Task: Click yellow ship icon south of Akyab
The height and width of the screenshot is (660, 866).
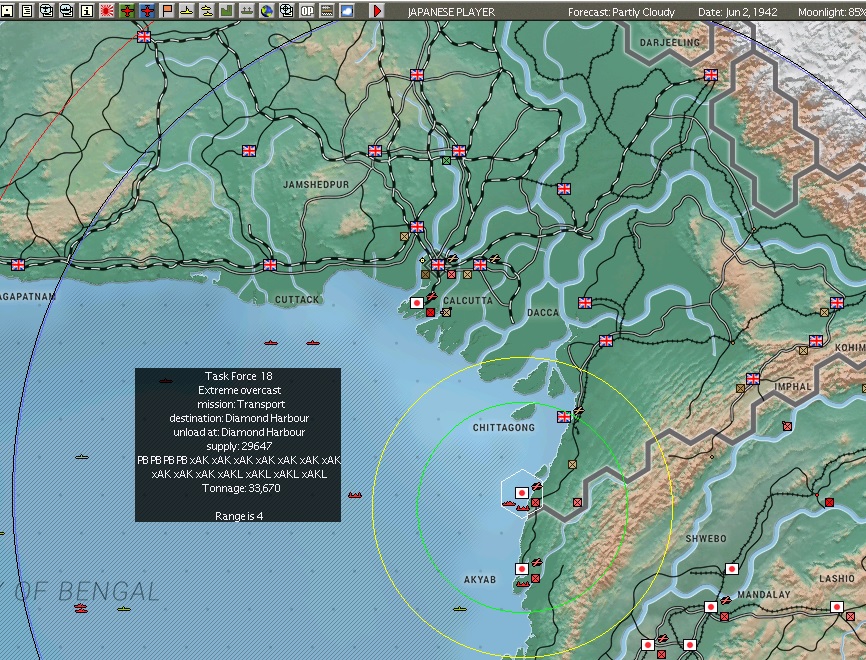Action: [x=460, y=609]
